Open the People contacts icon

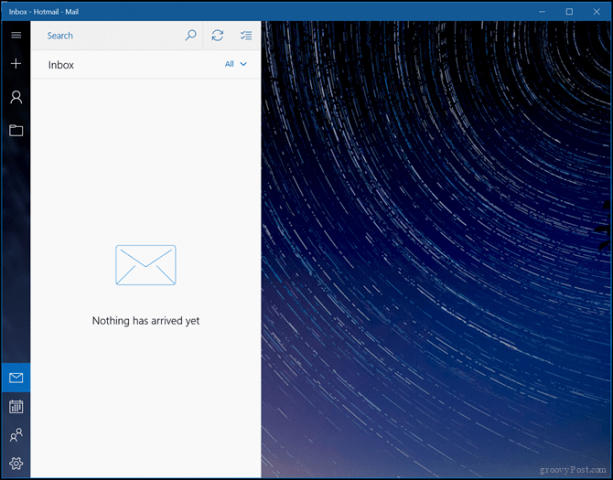16,435
